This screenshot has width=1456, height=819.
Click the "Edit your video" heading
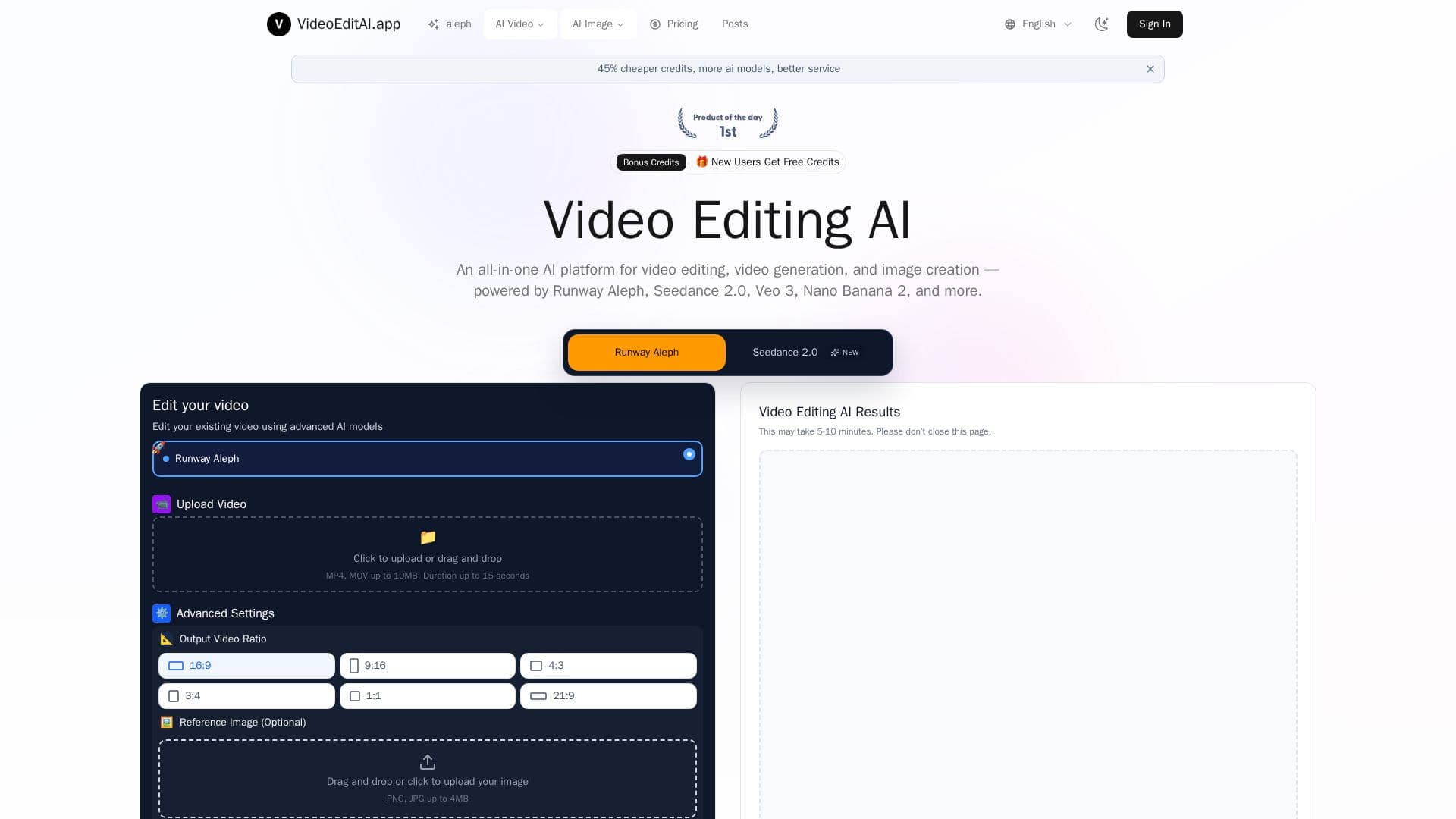(200, 406)
